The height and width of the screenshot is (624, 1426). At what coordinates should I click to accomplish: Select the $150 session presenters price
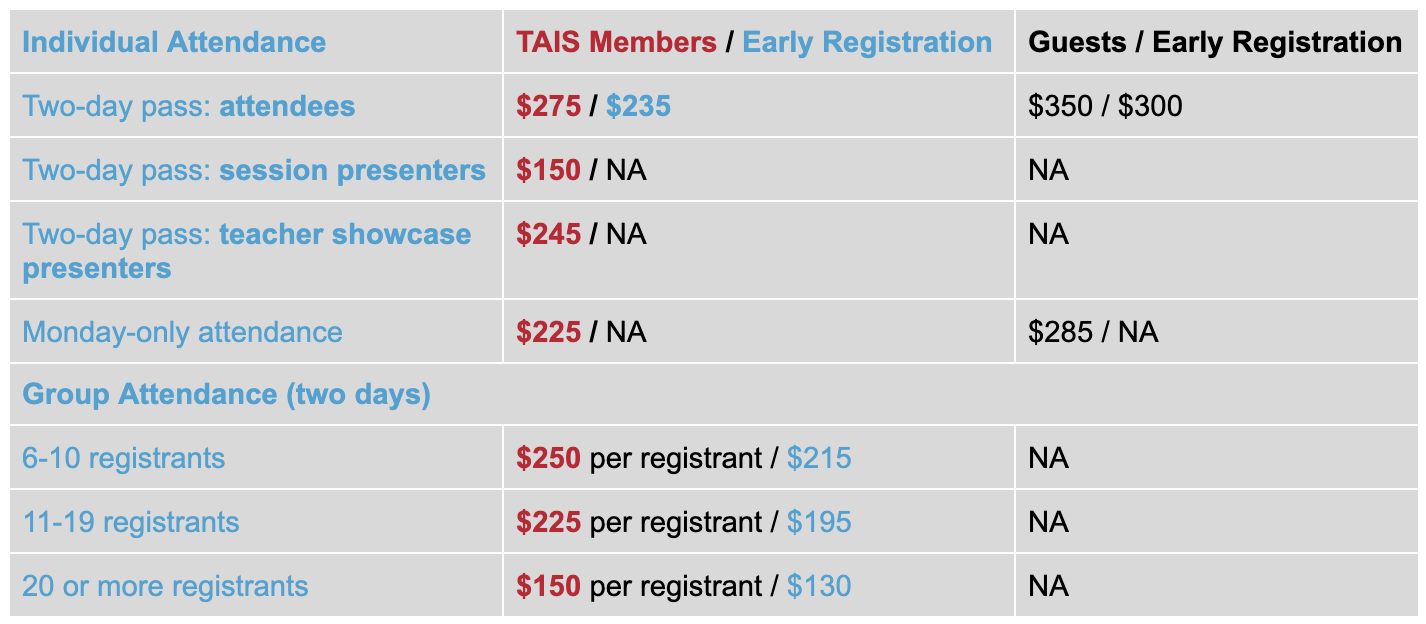click(x=548, y=170)
